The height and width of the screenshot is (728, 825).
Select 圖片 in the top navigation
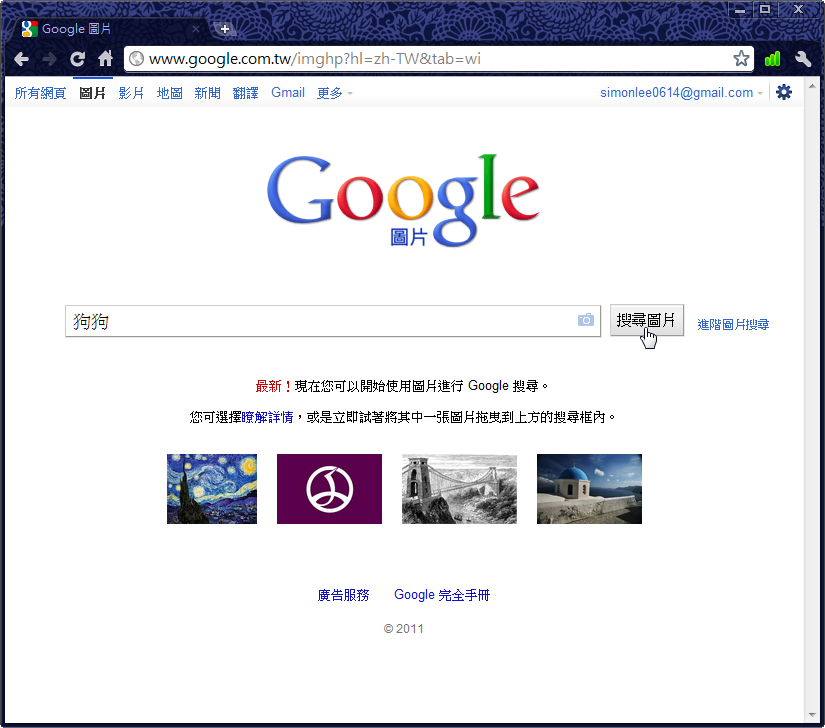[93, 93]
